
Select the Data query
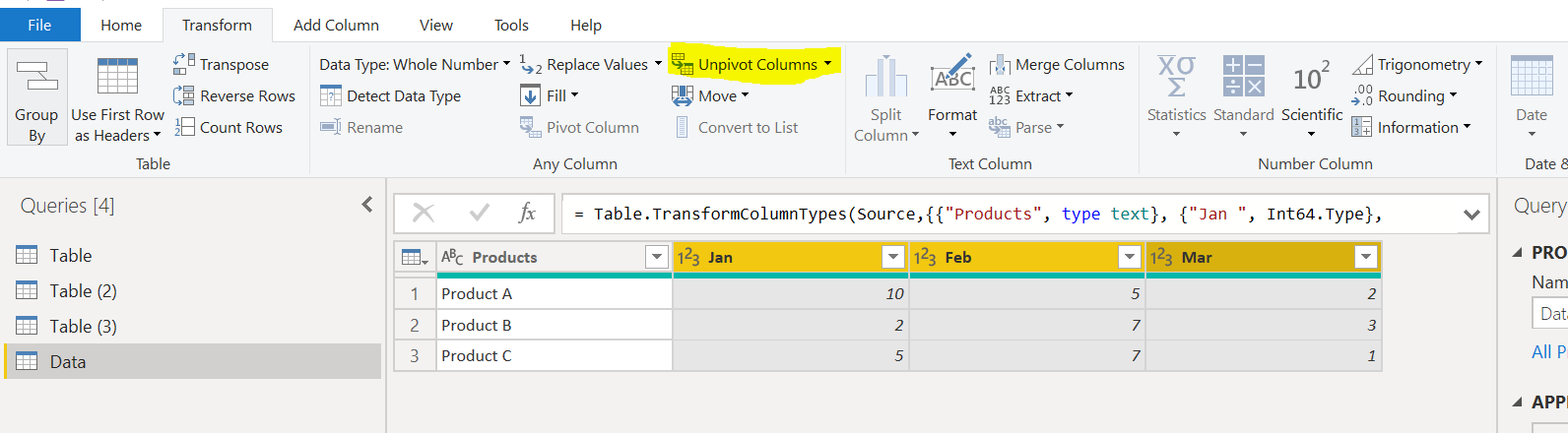click(193, 361)
